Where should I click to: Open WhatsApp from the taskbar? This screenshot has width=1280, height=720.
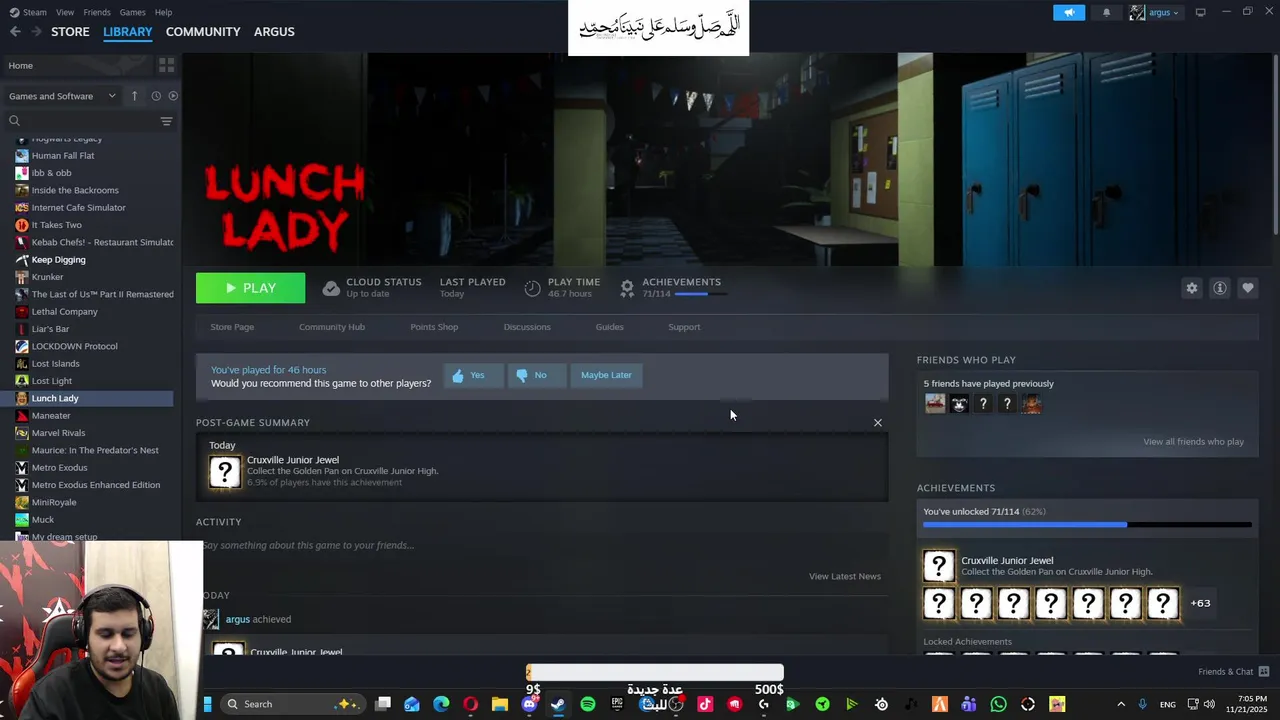[998, 704]
